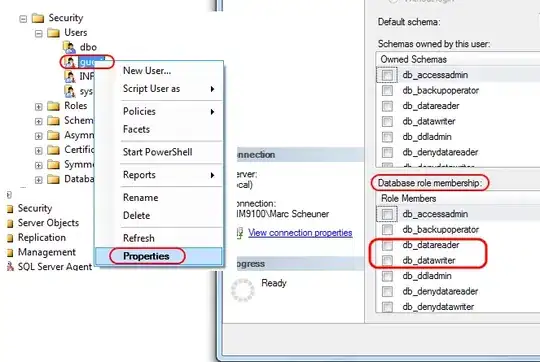Click the connection properties icon
Viewport: 540px width, 362px height.
[240, 233]
